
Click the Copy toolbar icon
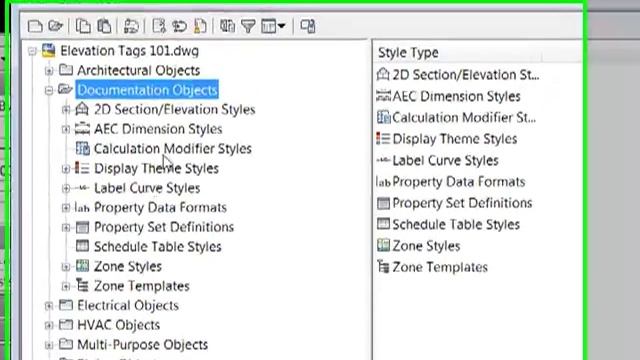[83, 27]
